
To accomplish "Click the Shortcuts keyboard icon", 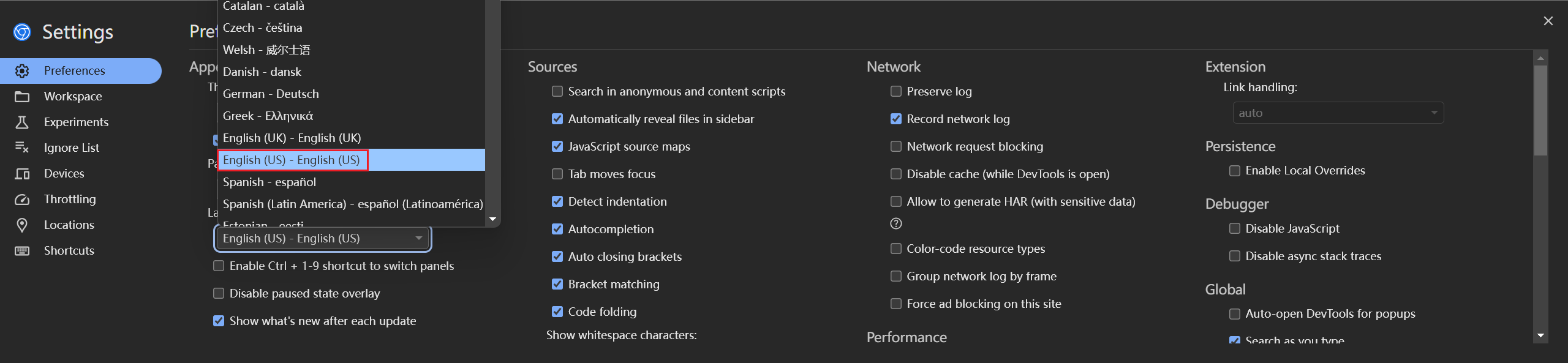I will (x=22, y=251).
